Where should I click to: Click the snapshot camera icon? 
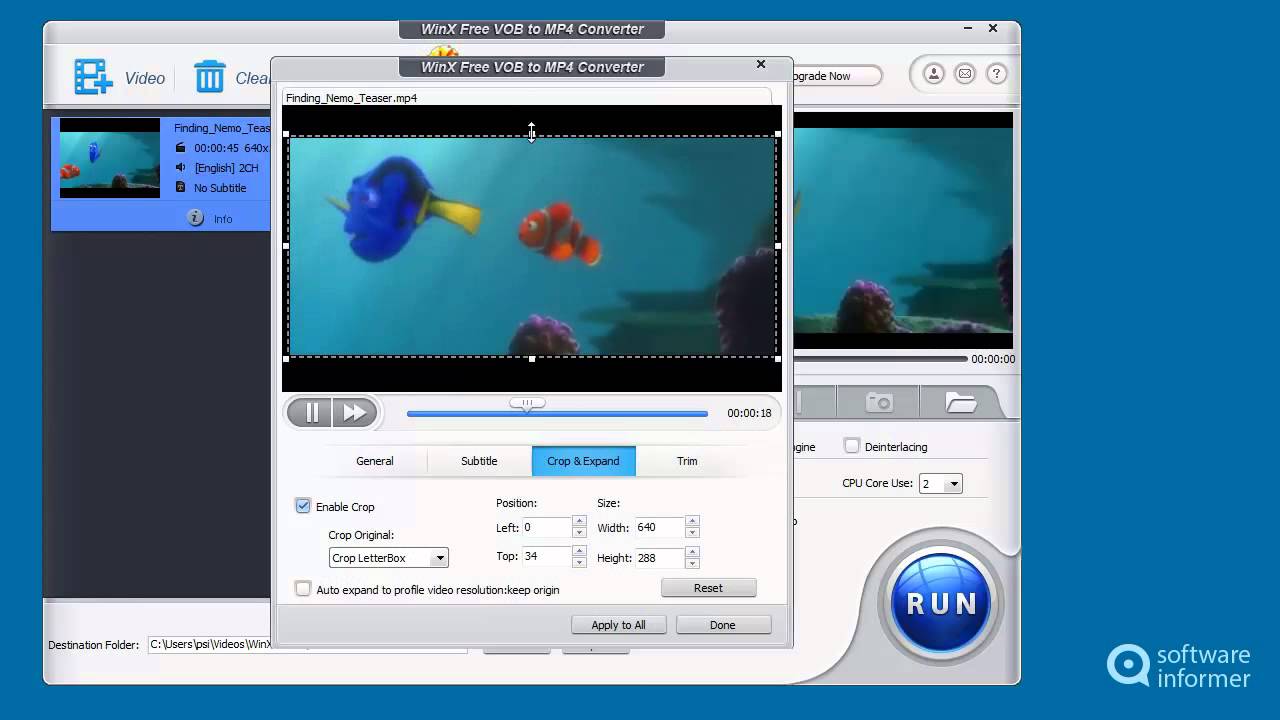click(x=879, y=402)
